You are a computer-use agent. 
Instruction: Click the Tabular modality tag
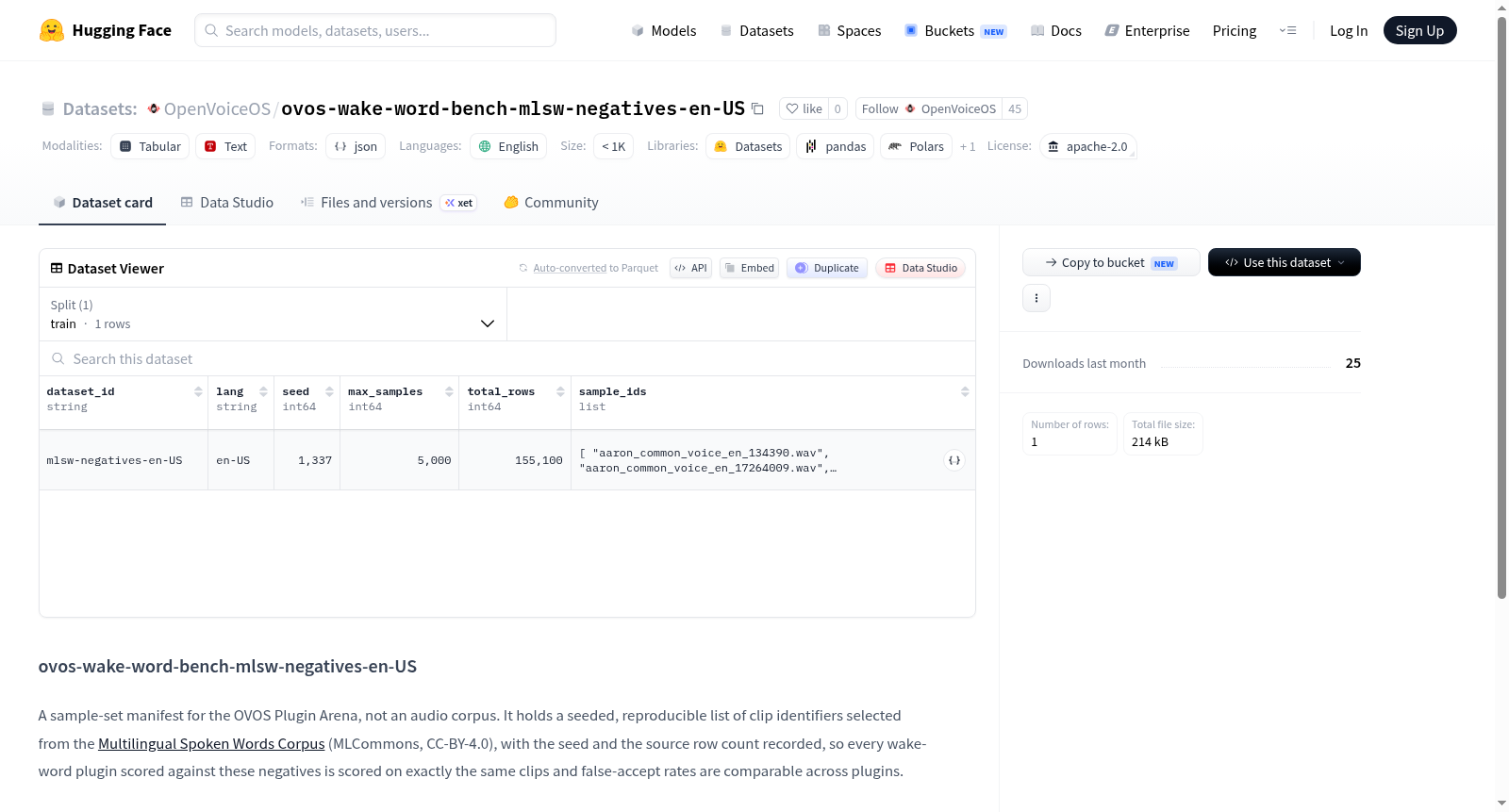click(150, 146)
